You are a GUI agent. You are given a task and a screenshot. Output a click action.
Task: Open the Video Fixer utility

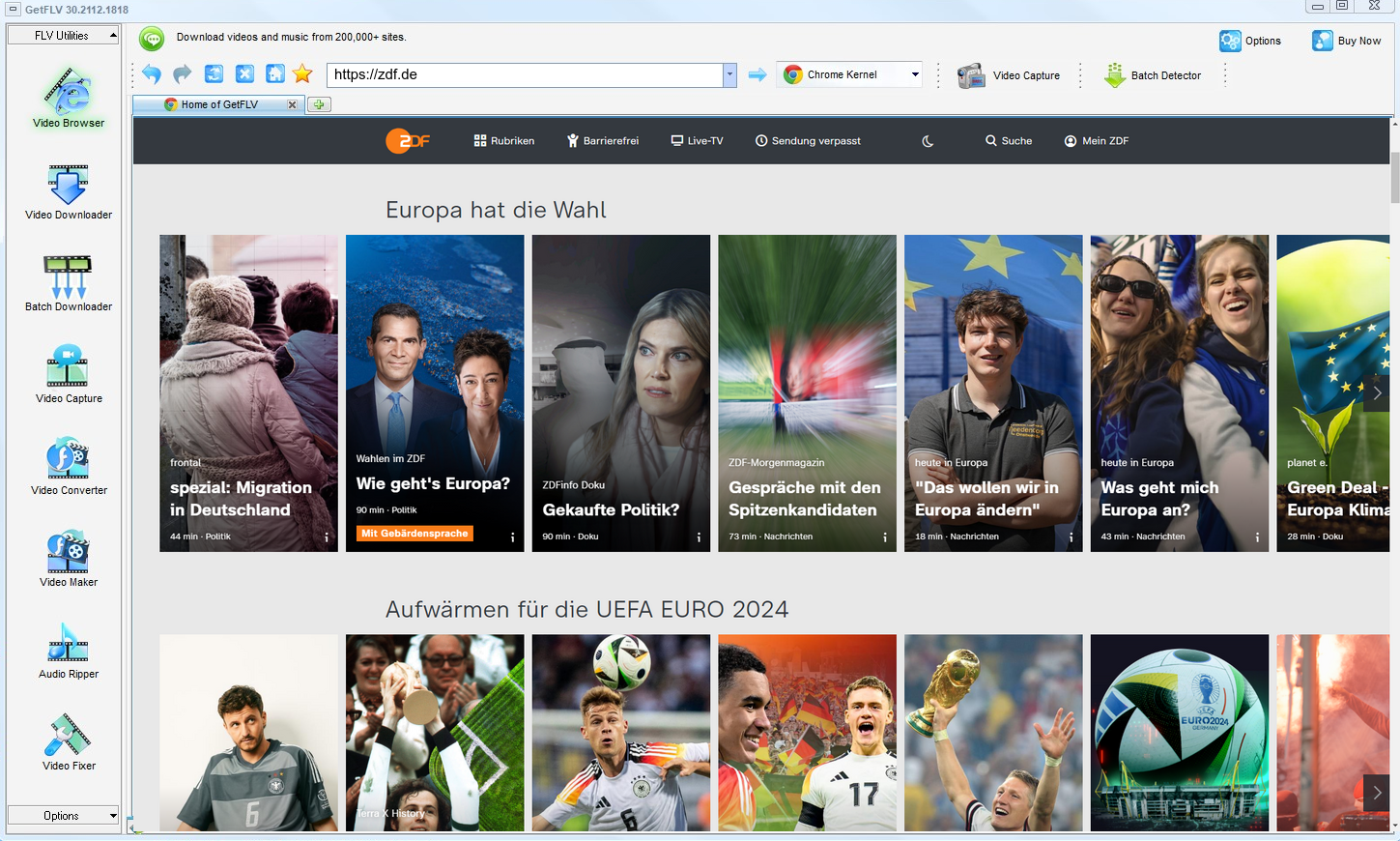[68, 741]
